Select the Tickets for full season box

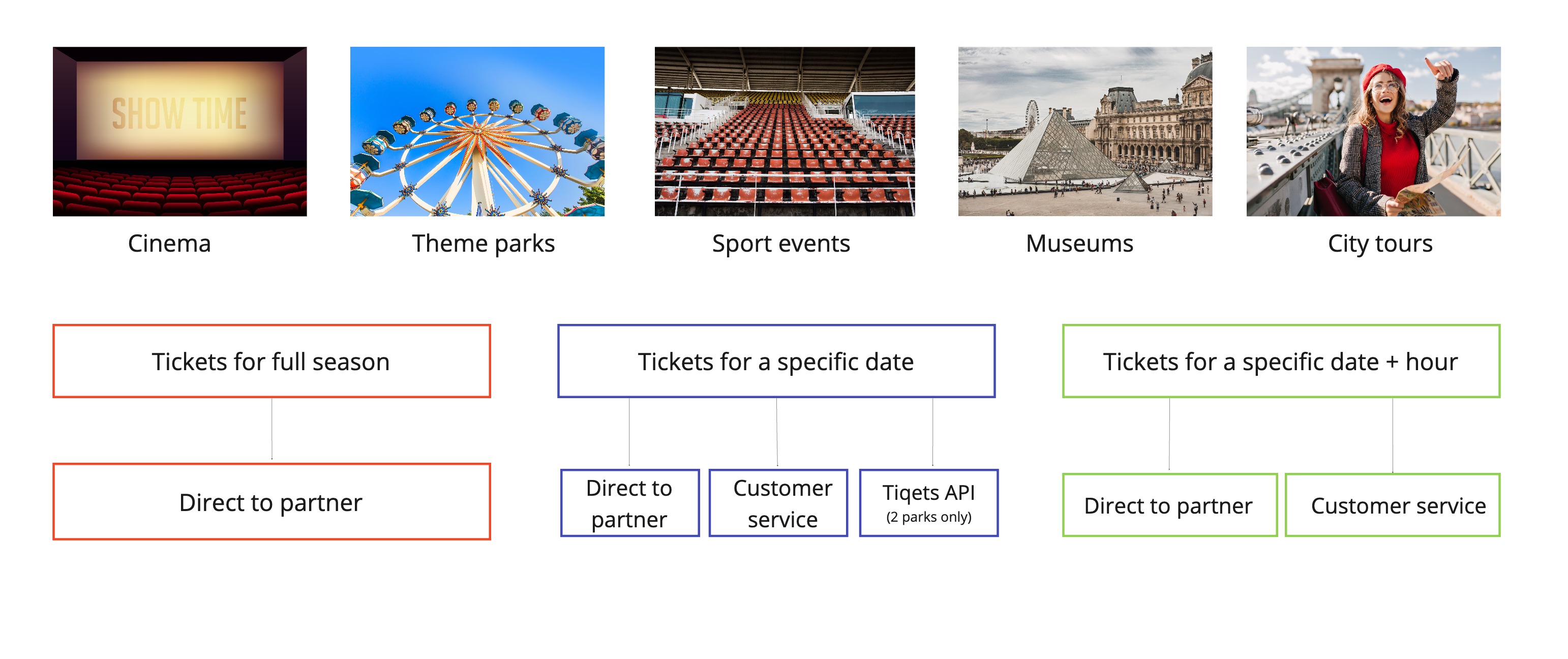coord(272,362)
